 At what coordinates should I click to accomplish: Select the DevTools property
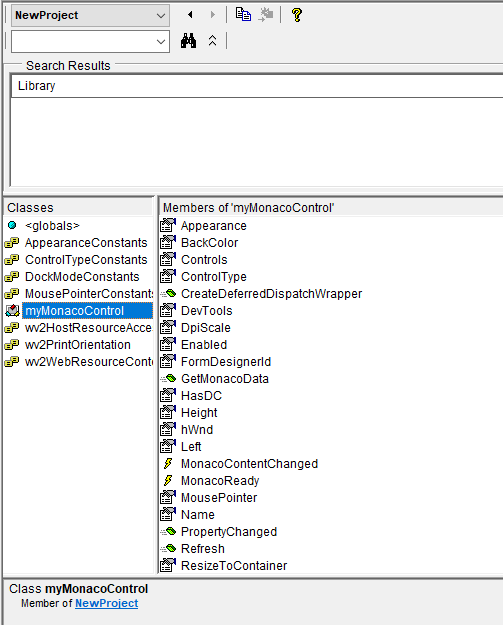206,311
